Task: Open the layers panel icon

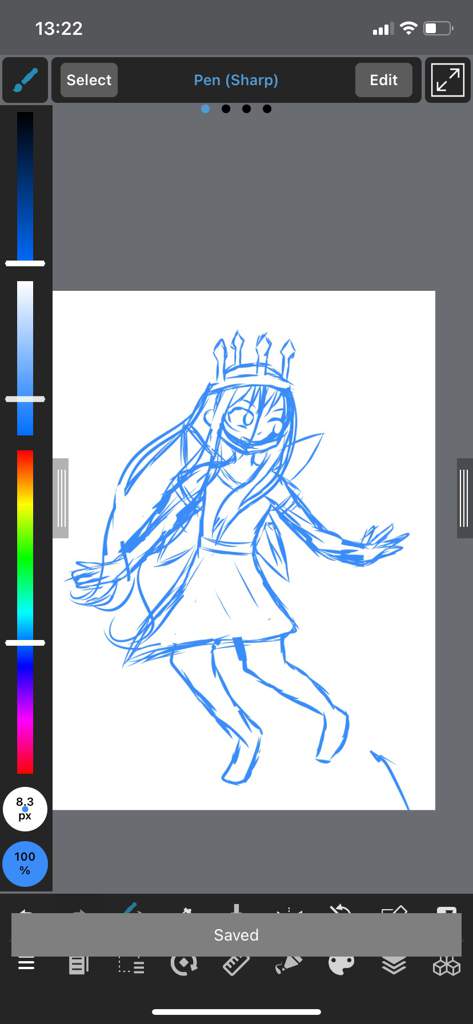Action: point(394,965)
